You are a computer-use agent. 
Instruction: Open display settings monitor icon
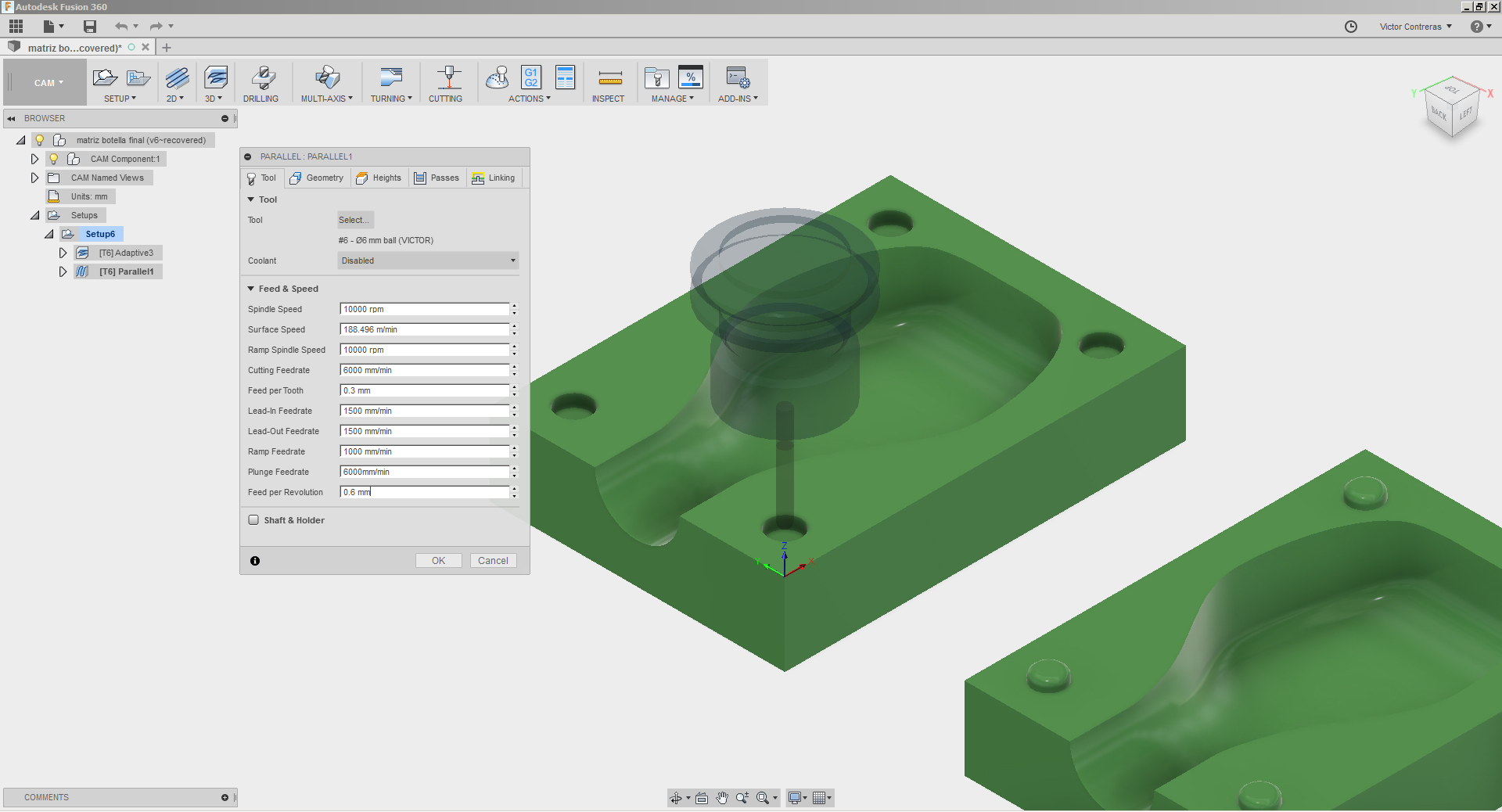[x=795, y=798]
